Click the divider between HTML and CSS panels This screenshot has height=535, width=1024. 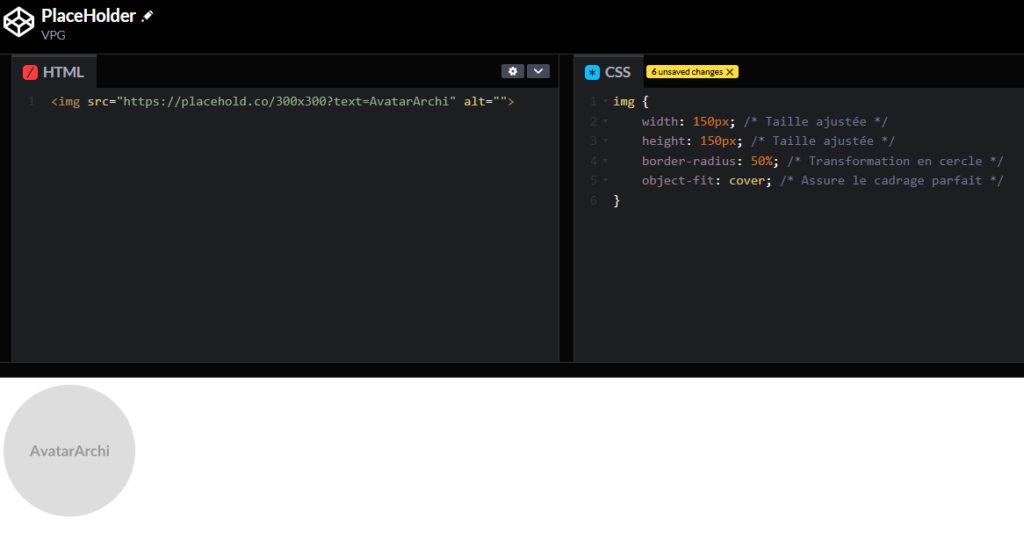click(x=566, y=210)
